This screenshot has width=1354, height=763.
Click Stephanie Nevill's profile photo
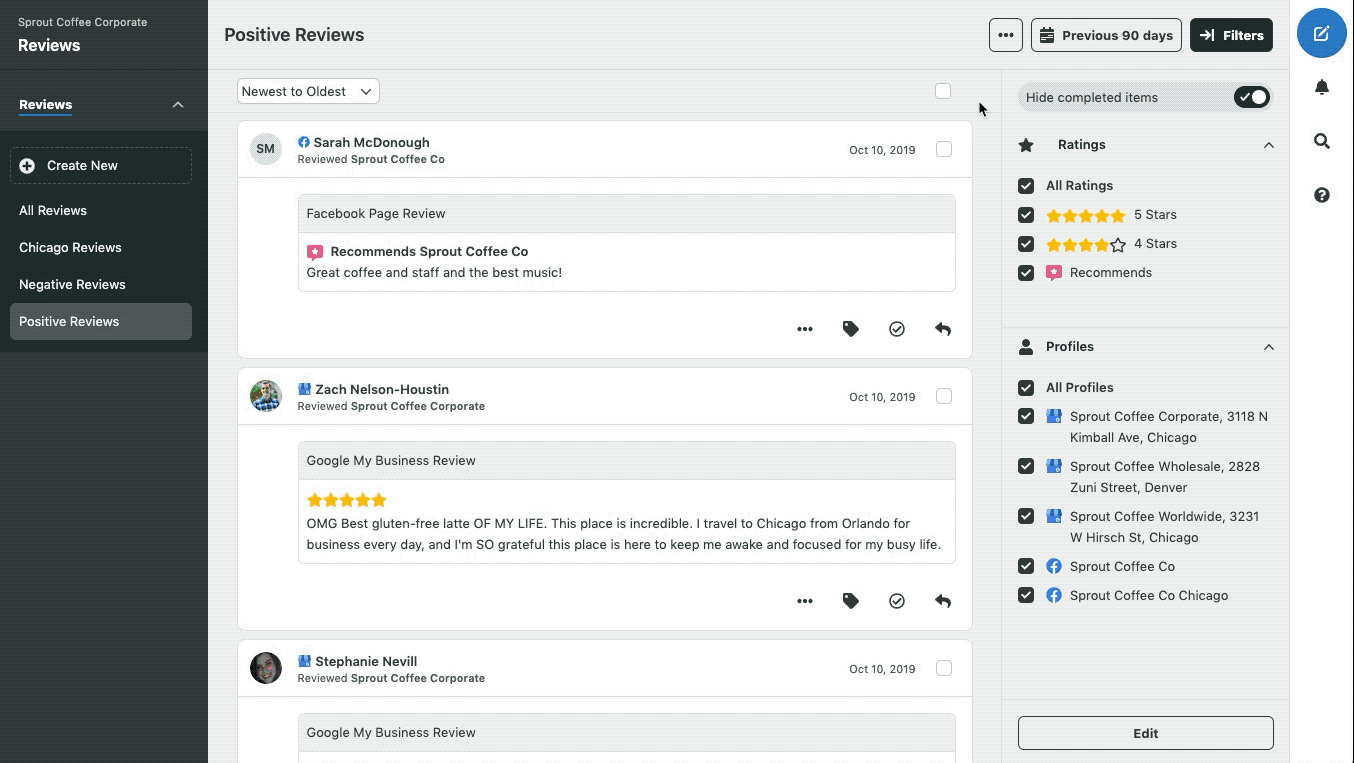click(265, 668)
